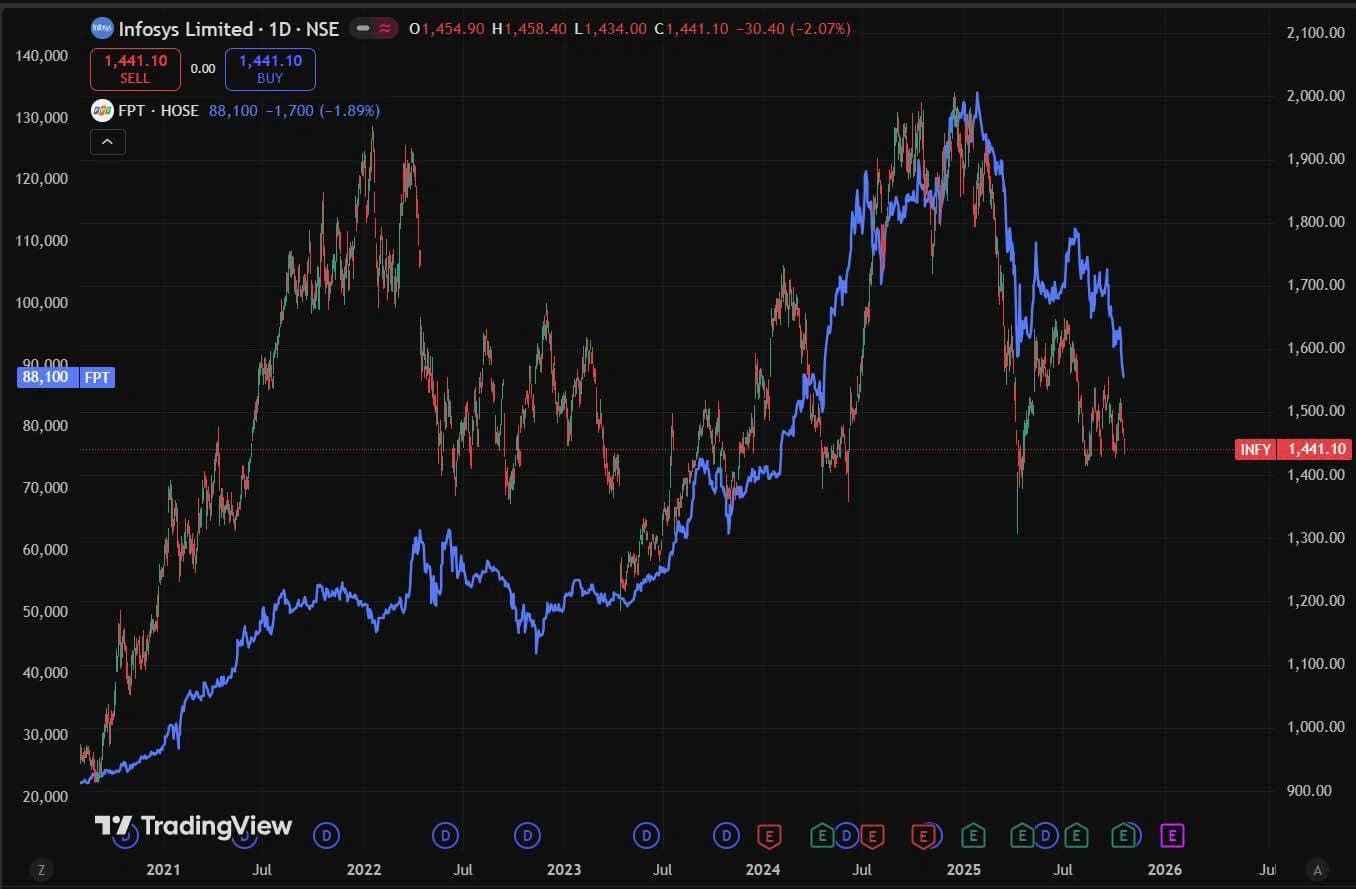The width and height of the screenshot is (1356, 889).
Task: Click the 110,000 left scale label
Action: click(x=42, y=240)
